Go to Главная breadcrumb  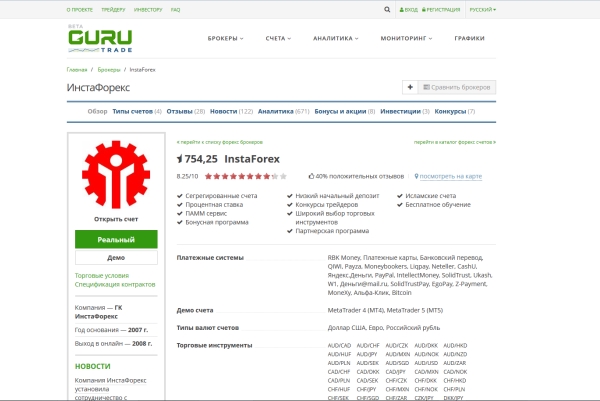coord(77,70)
